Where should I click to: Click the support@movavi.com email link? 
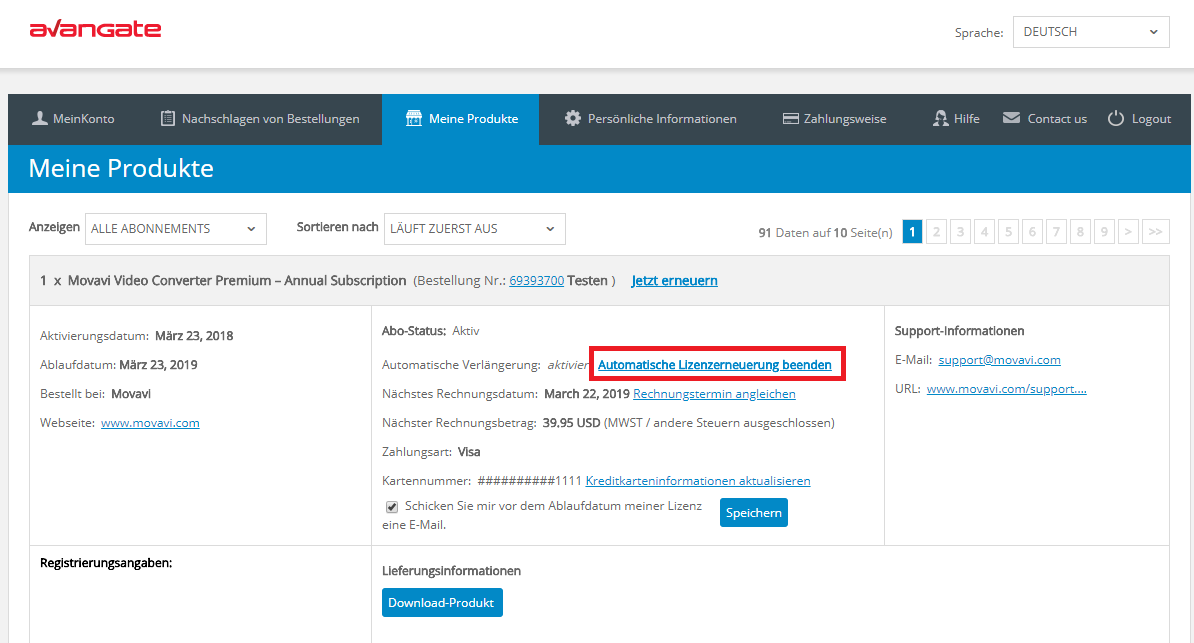999,360
